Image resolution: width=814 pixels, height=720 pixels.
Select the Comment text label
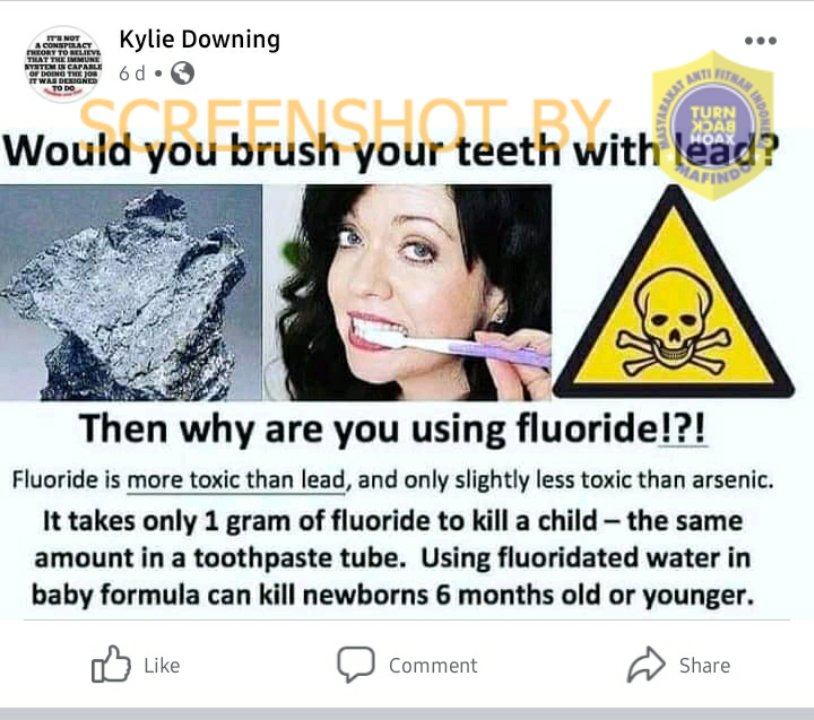coord(433,665)
